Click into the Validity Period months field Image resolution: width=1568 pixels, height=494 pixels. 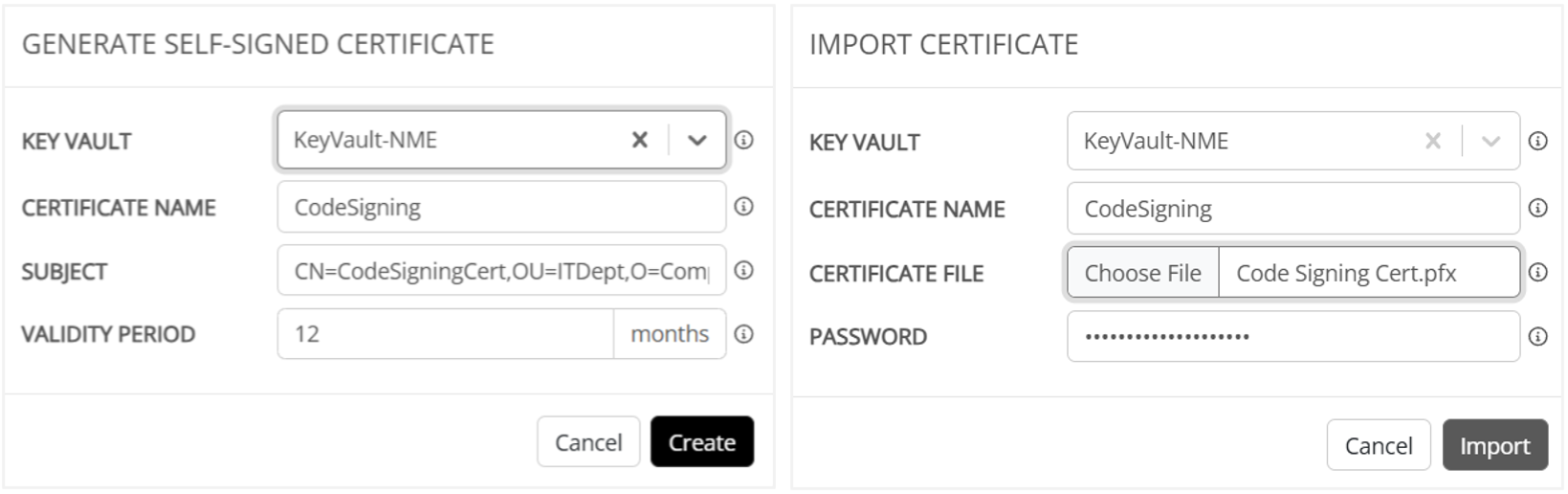pos(445,334)
